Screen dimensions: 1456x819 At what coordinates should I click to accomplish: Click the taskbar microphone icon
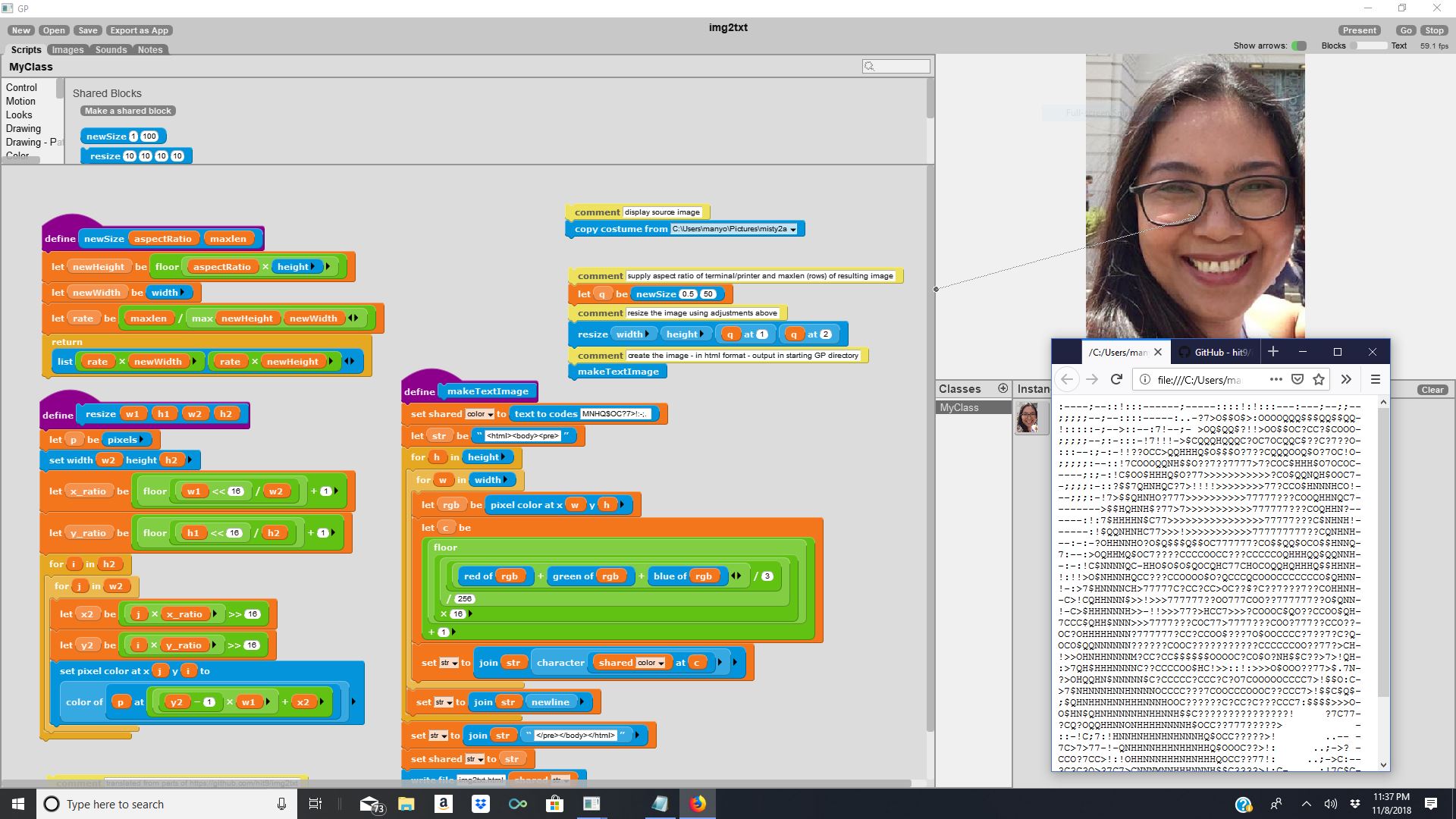click(x=281, y=804)
